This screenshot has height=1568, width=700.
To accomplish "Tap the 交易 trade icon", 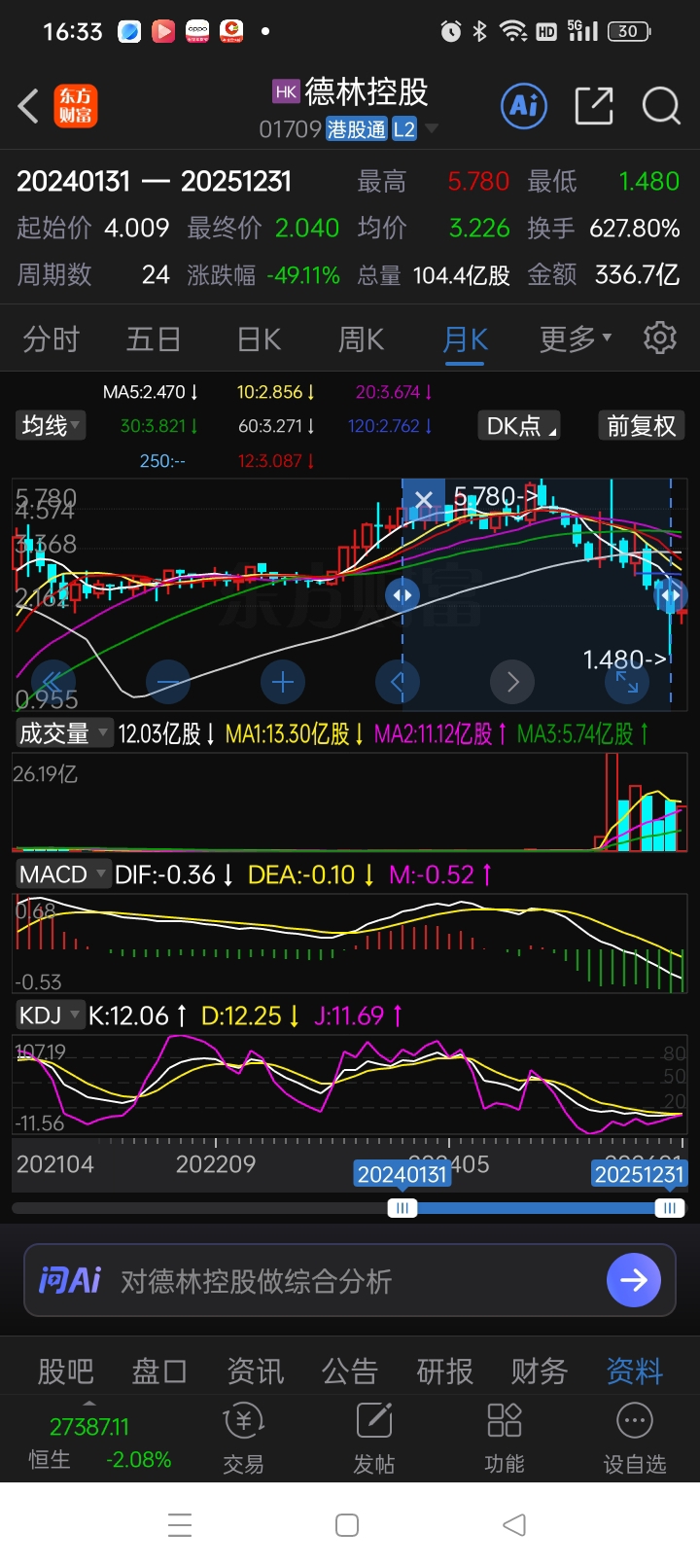I will tap(243, 1439).
